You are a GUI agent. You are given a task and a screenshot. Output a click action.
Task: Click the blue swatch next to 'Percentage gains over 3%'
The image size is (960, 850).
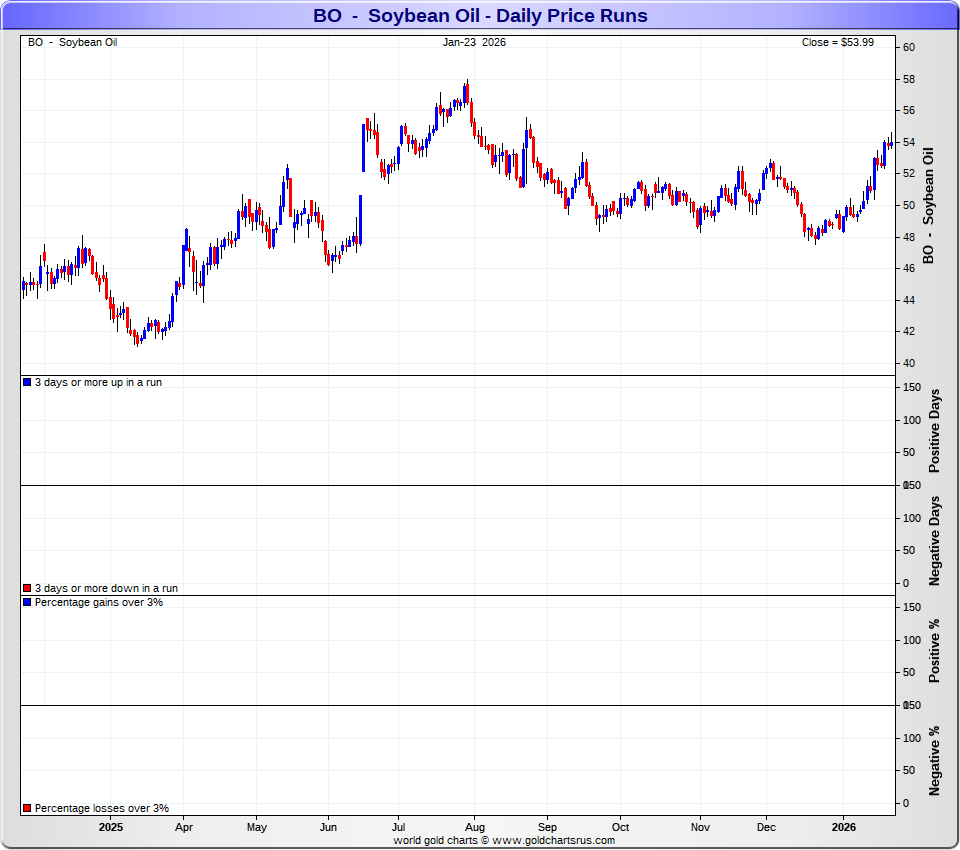tap(27, 602)
